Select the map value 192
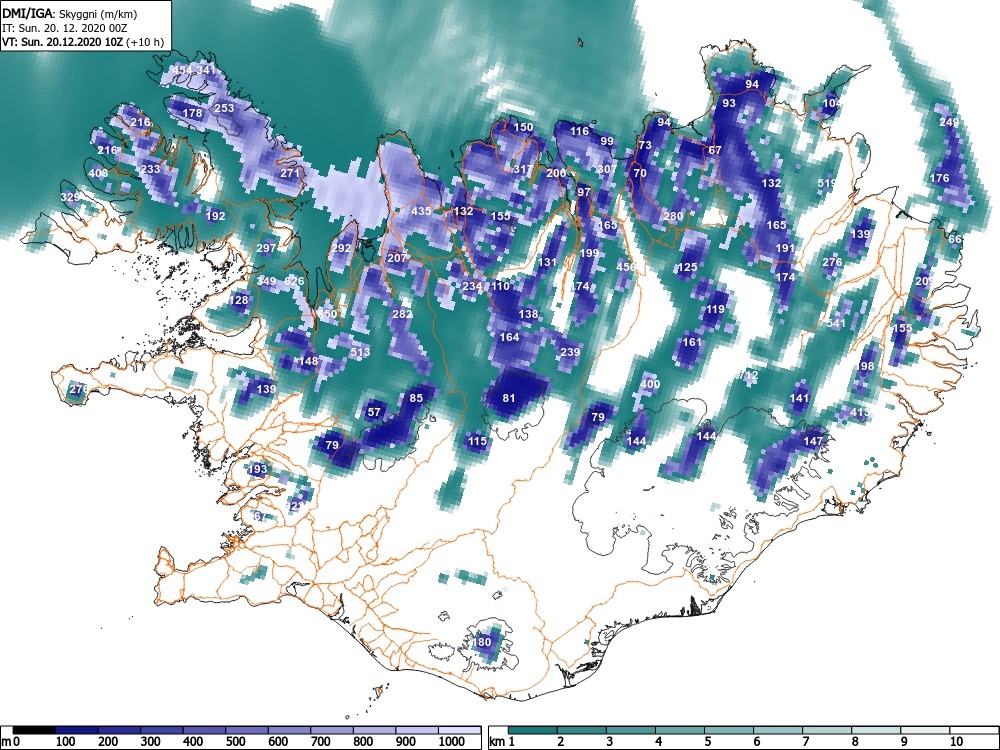The height and width of the screenshot is (750, 1000). pos(216,216)
